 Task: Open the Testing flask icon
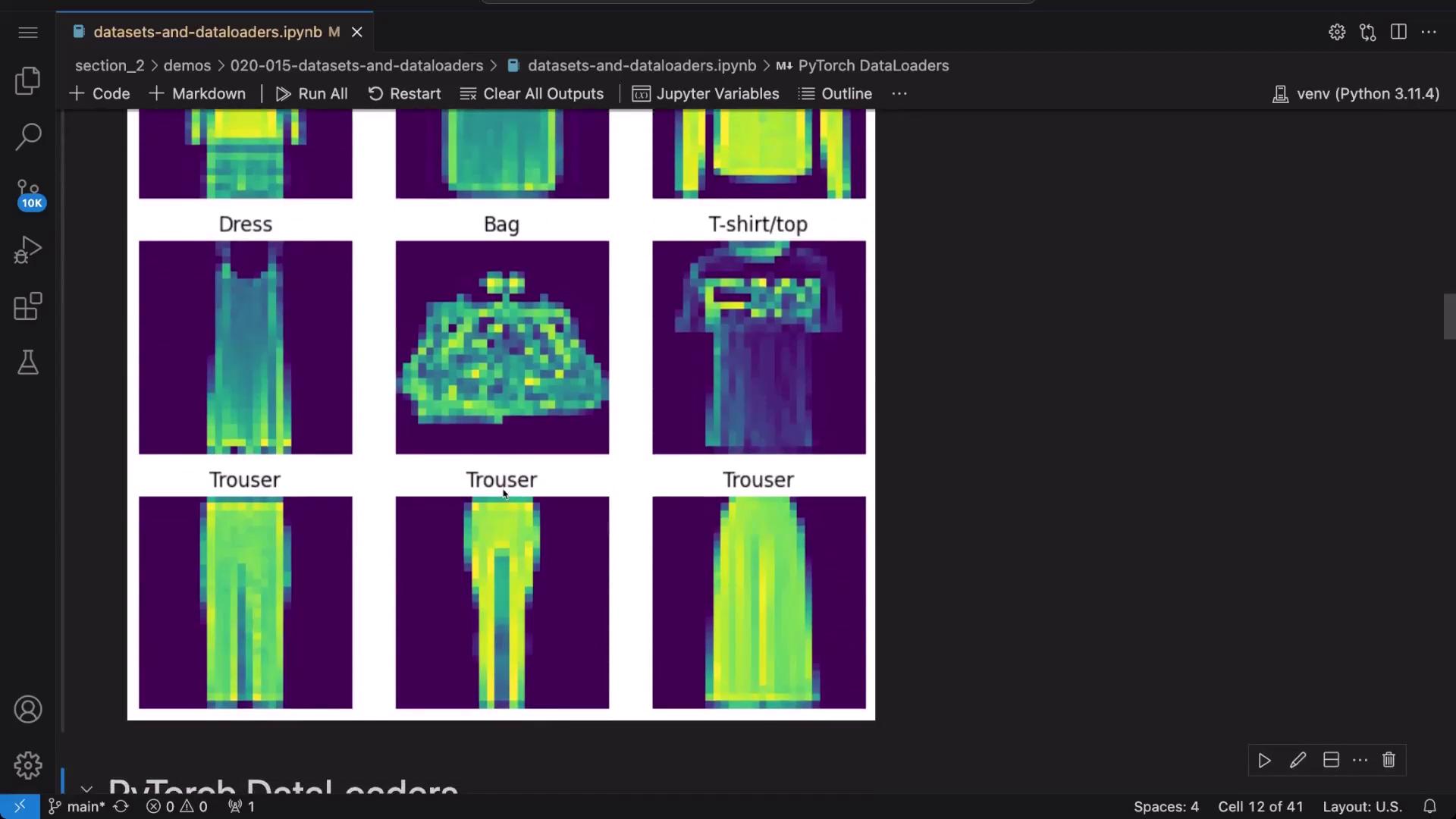[28, 362]
